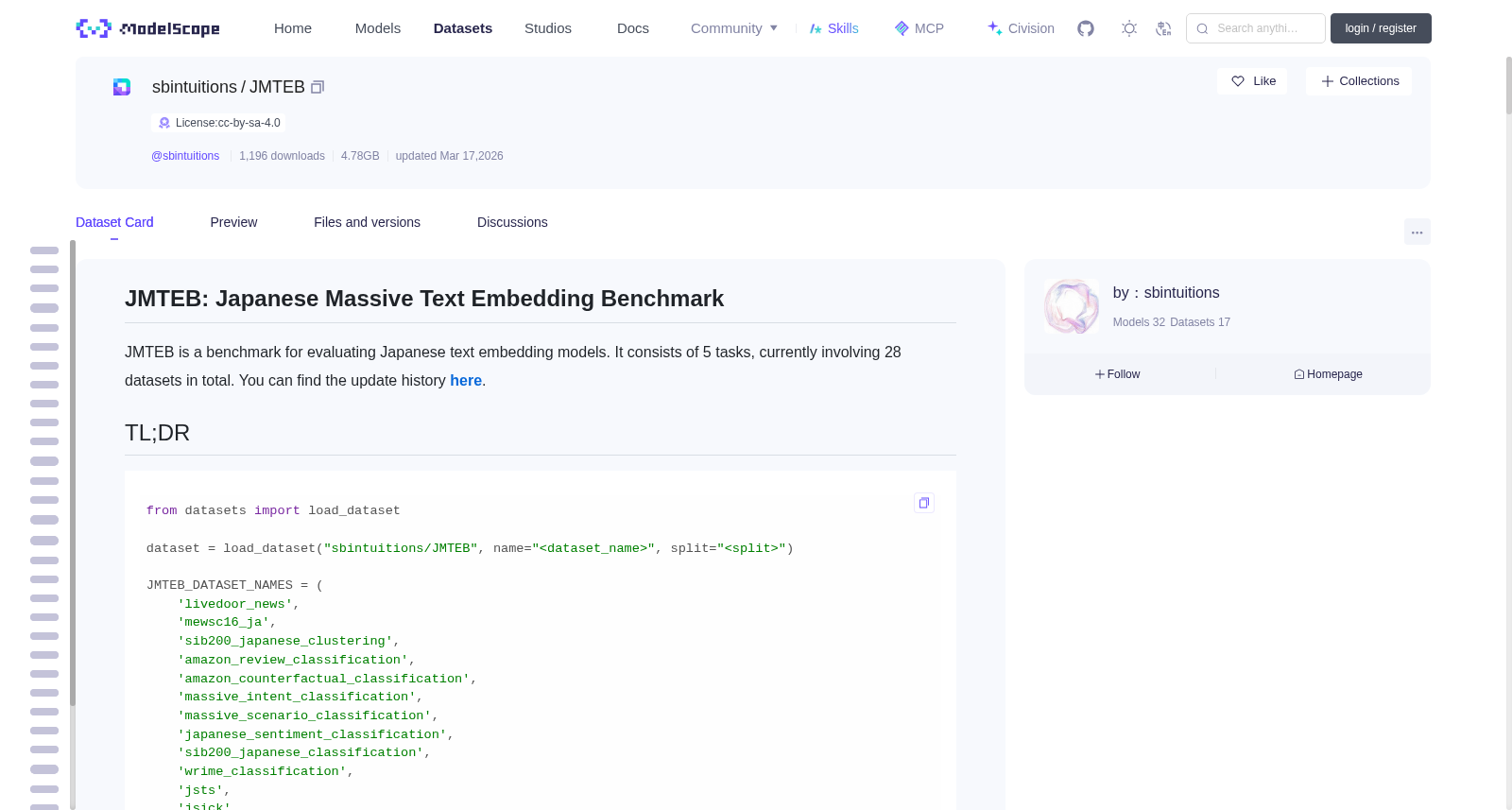The height and width of the screenshot is (810, 1512).
Task: Click 'amazon_review_classification' in the code
Action: 293,660
